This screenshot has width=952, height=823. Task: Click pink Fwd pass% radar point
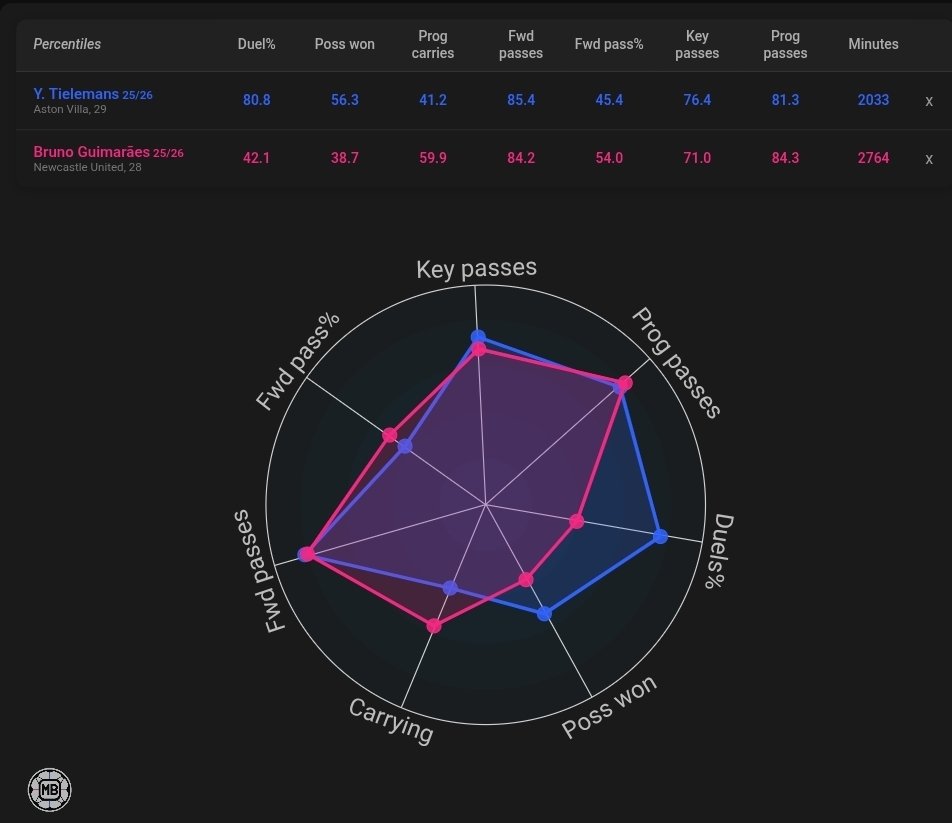click(390, 435)
